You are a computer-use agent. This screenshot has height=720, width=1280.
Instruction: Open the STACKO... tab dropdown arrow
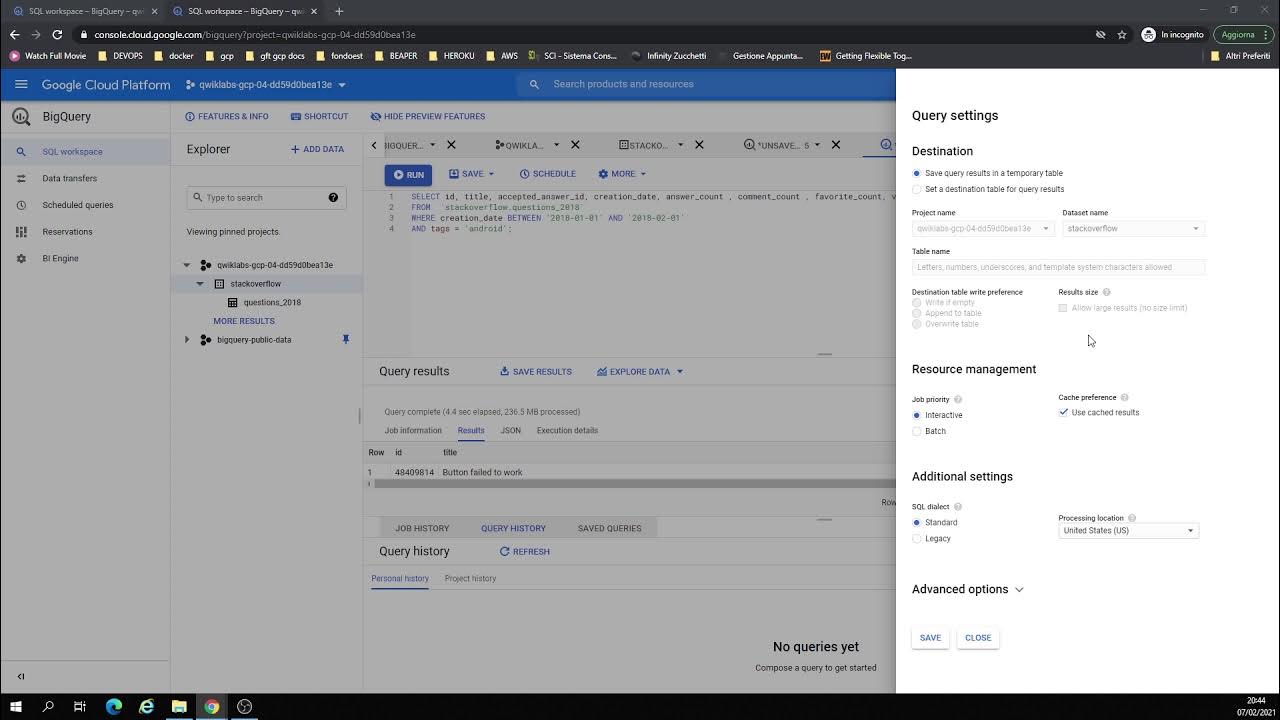[680, 145]
